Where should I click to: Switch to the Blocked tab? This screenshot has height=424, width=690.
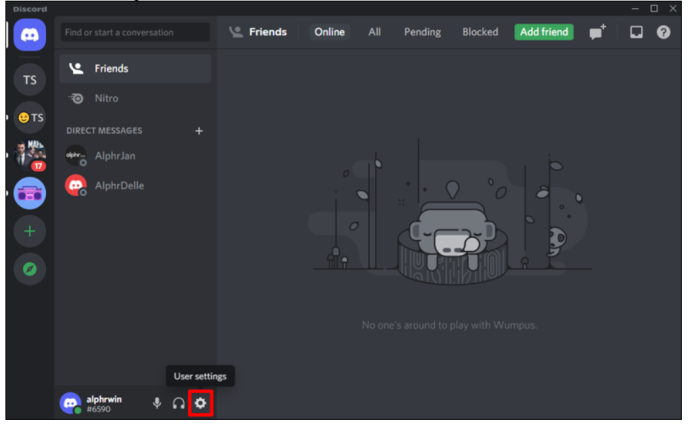[480, 32]
